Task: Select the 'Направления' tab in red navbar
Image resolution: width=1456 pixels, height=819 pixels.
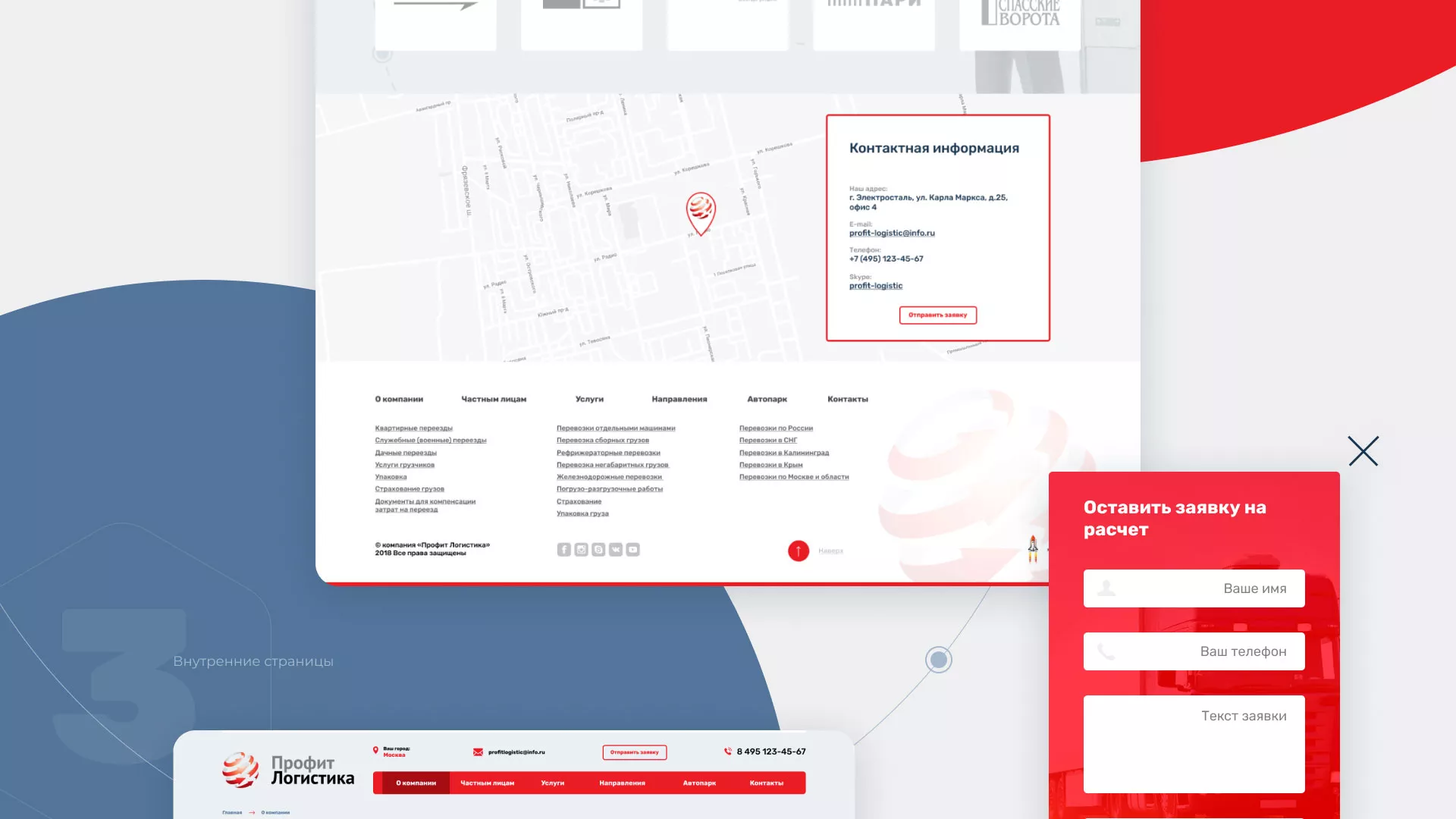Action: click(623, 783)
